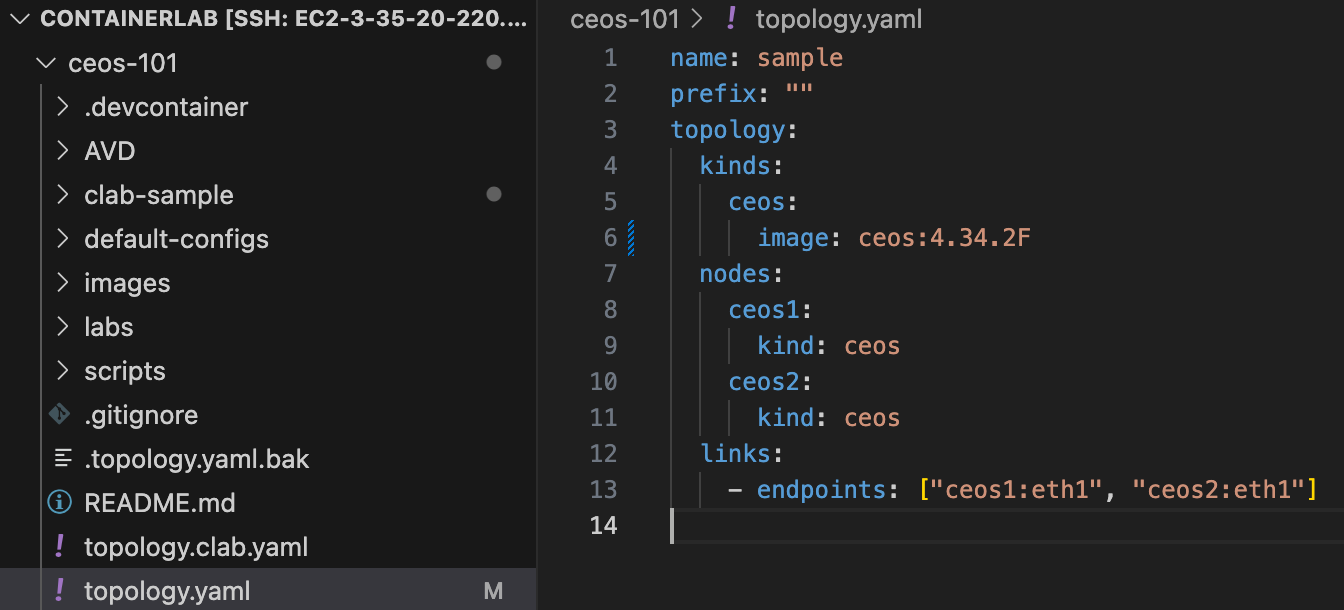
Task: Click the 'links:' key on line 12
Action: tap(742, 454)
